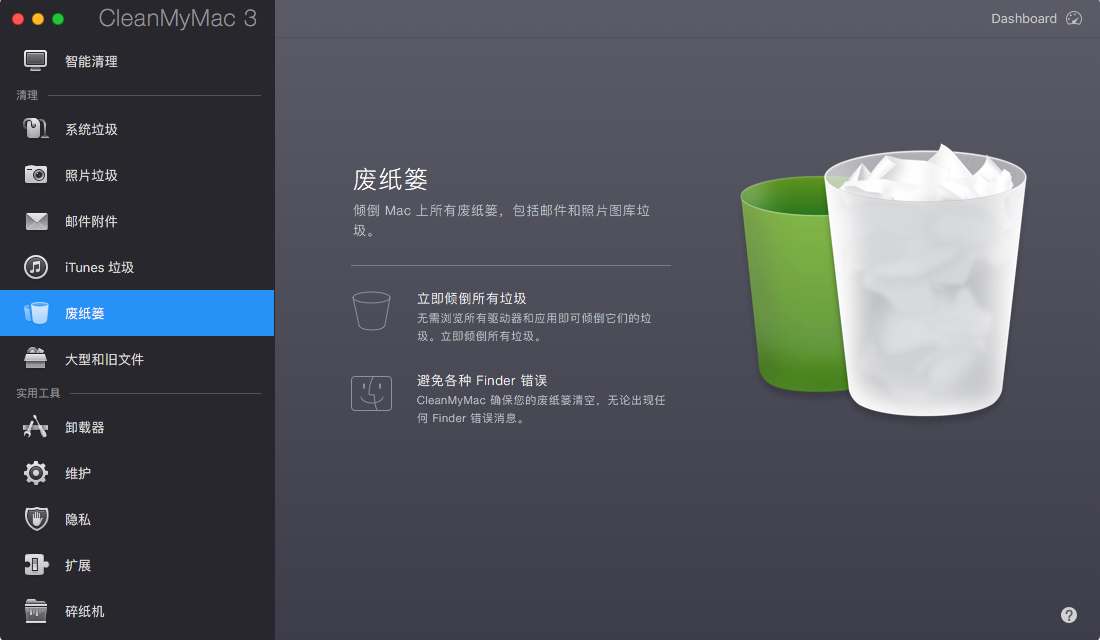The height and width of the screenshot is (640, 1100).
Task: Click the Mail Attachments envelope icon
Action: point(36,221)
